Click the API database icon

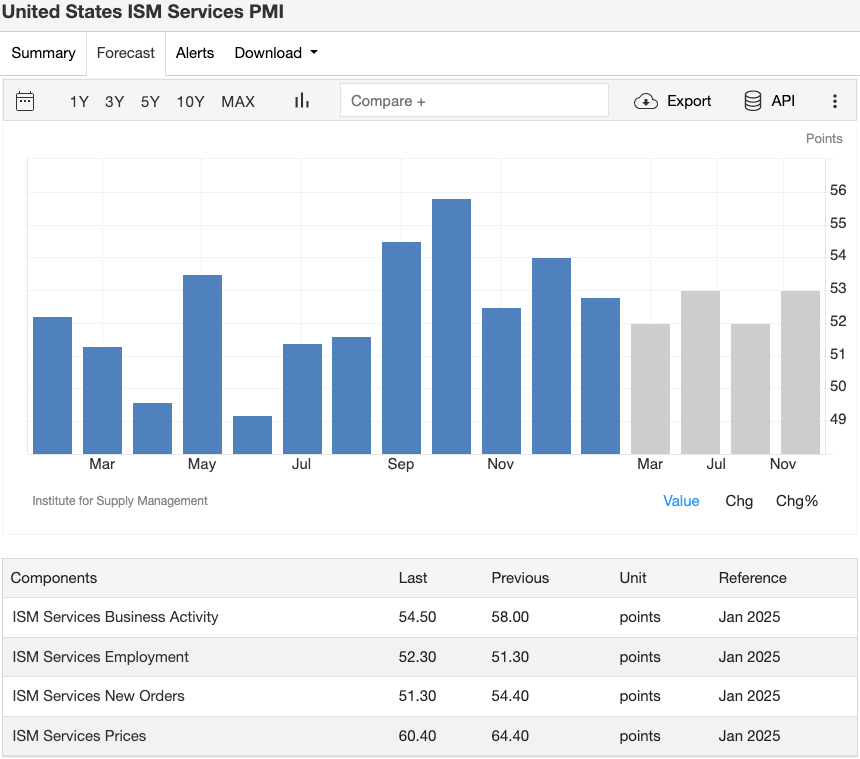coord(753,101)
